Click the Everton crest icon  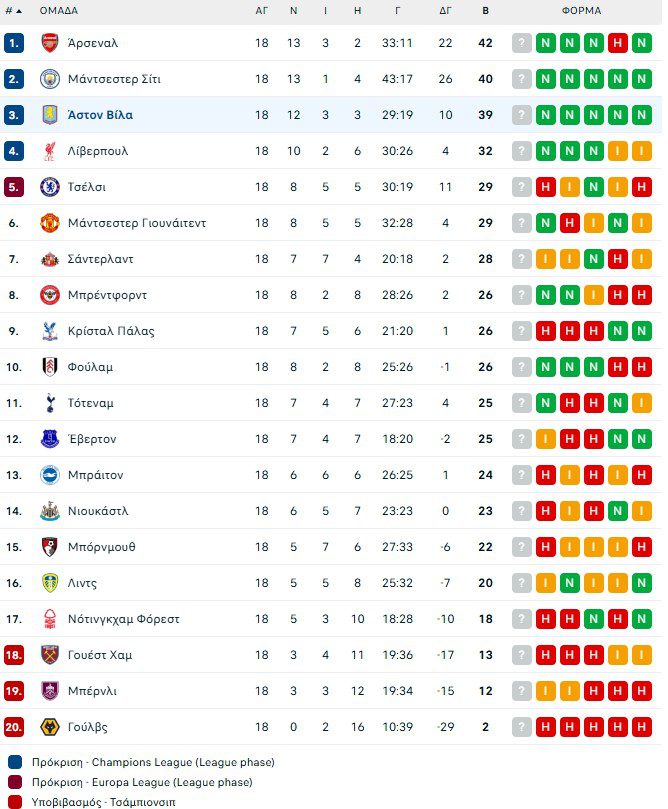coord(49,439)
